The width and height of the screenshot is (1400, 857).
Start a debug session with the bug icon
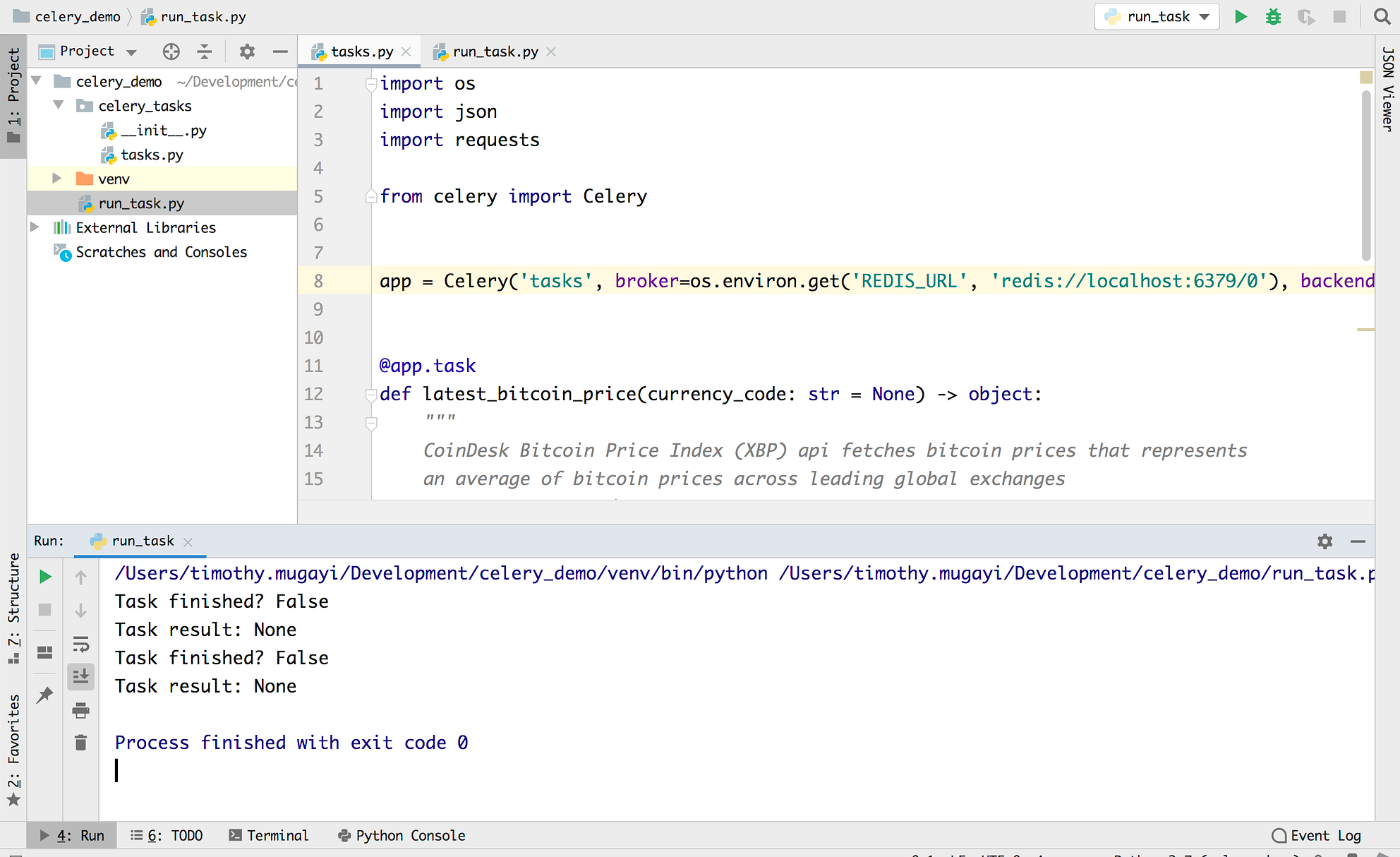click(x=1273, y=16)
